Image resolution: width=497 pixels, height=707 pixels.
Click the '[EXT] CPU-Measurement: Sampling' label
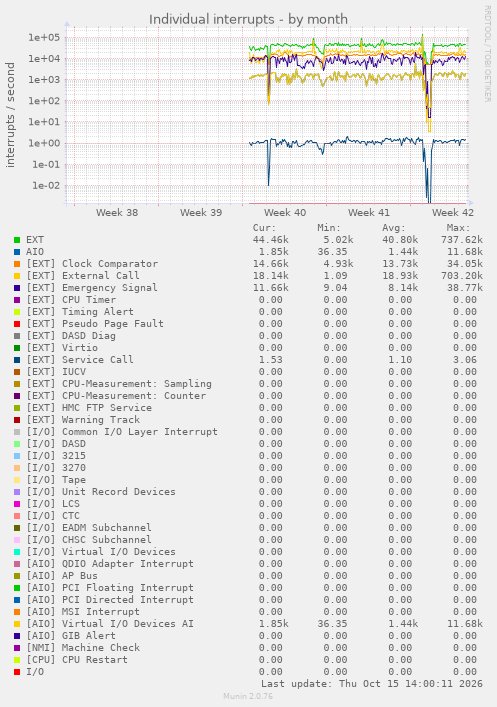(119, 384)
